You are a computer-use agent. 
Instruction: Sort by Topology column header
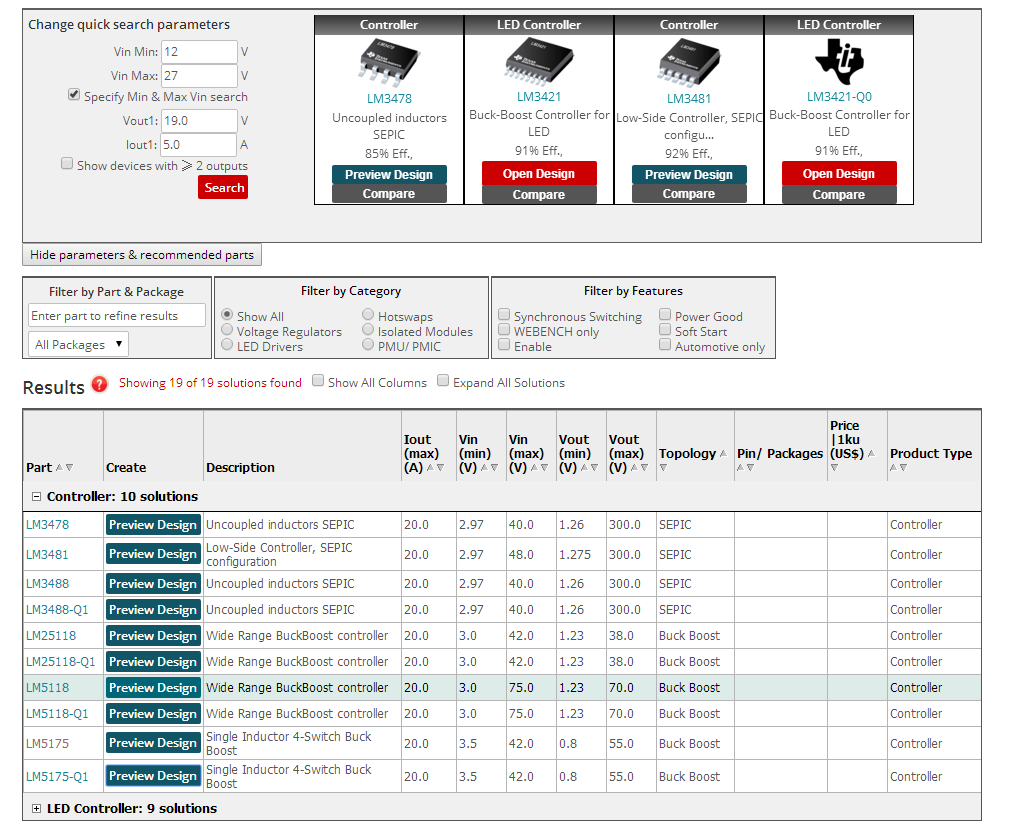(x=688, y=454)
